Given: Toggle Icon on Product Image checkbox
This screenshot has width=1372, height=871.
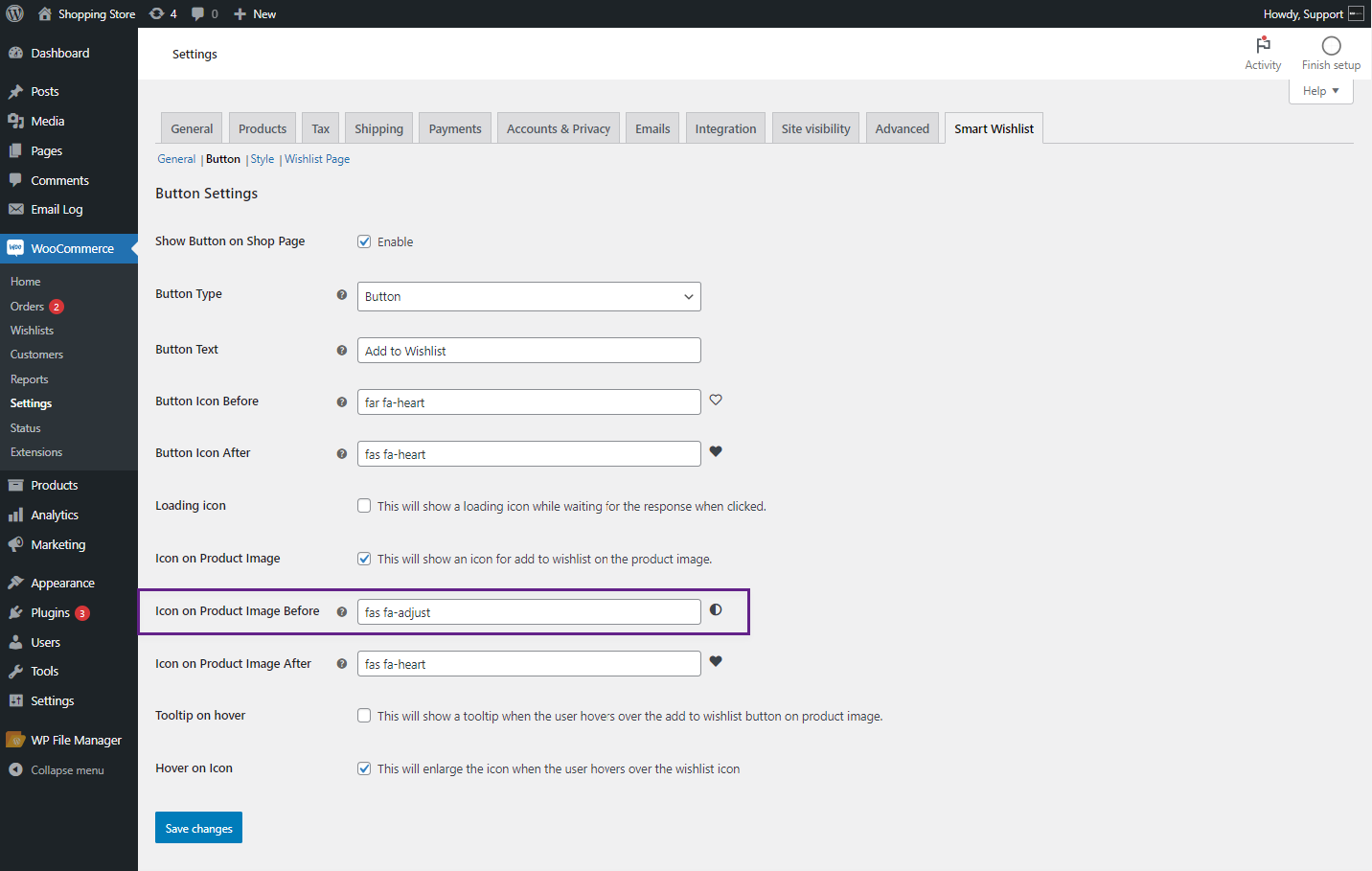Looking at the screenshot, I should pos(364,559).
